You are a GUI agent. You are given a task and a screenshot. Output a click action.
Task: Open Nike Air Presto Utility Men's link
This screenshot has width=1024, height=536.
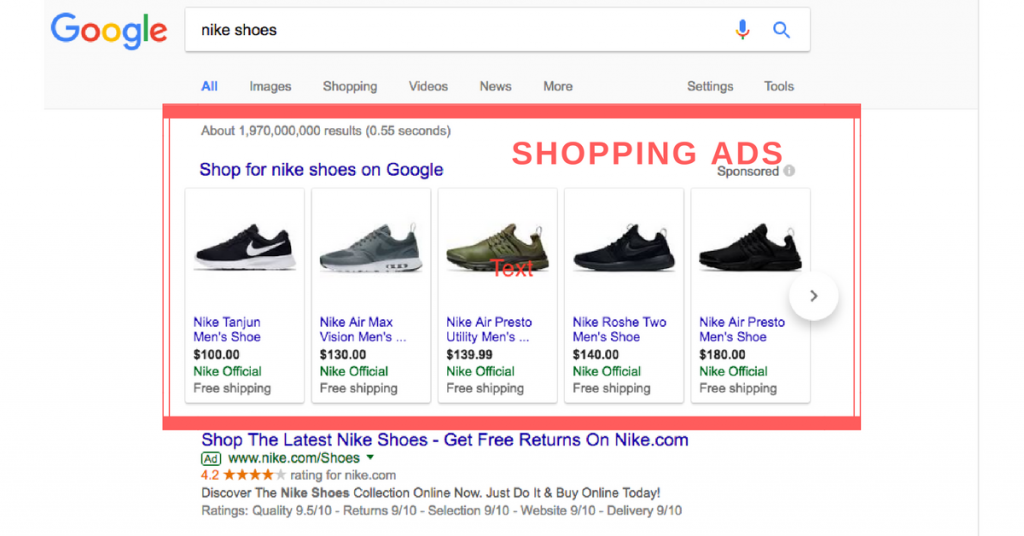click(x=489, y=330)
